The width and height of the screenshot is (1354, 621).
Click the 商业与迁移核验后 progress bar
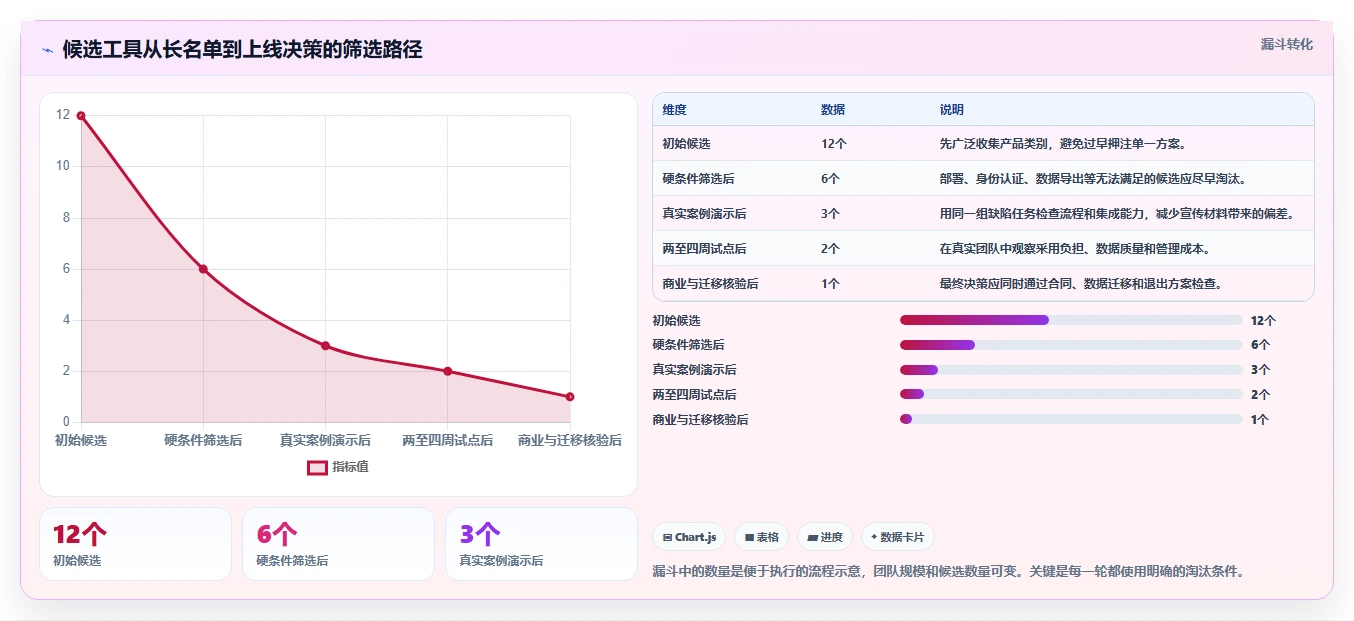[x=1071, y=420]
